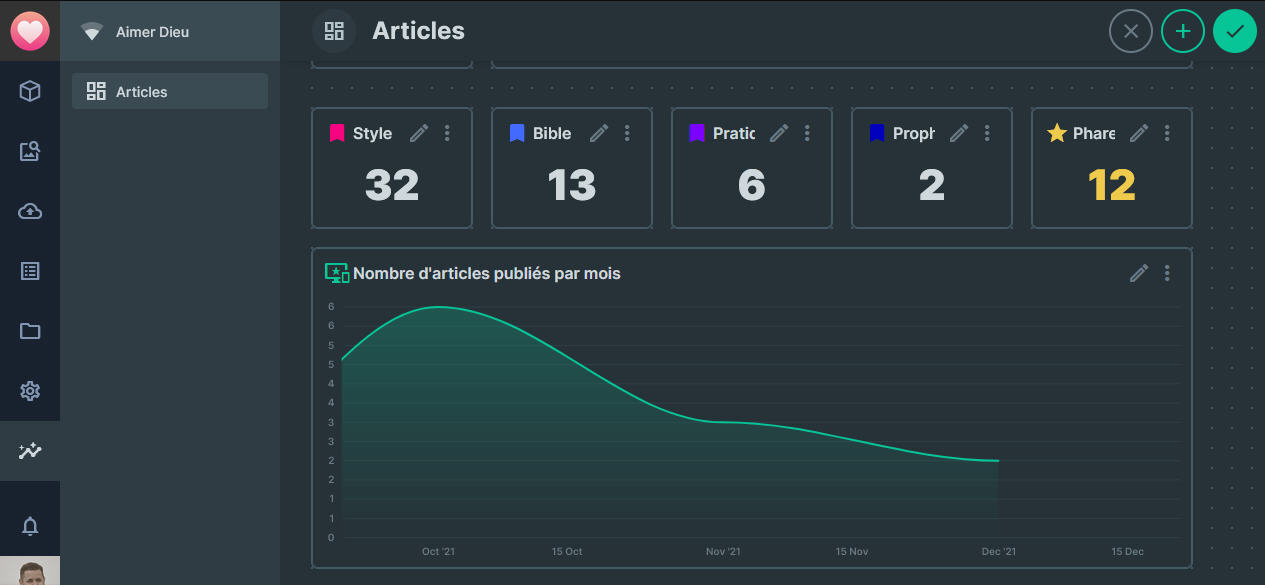
Task: Open the Phare card options menu
Action: [x=1167, y=133]
